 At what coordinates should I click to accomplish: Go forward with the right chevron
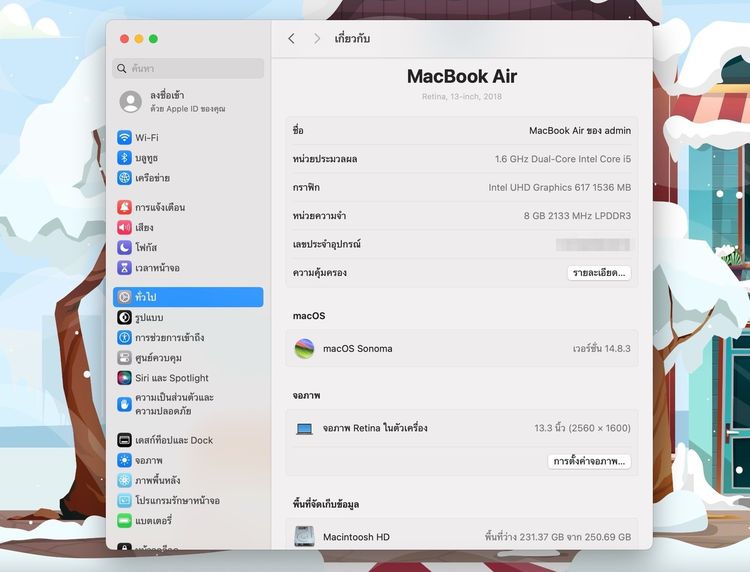(317, 39)
